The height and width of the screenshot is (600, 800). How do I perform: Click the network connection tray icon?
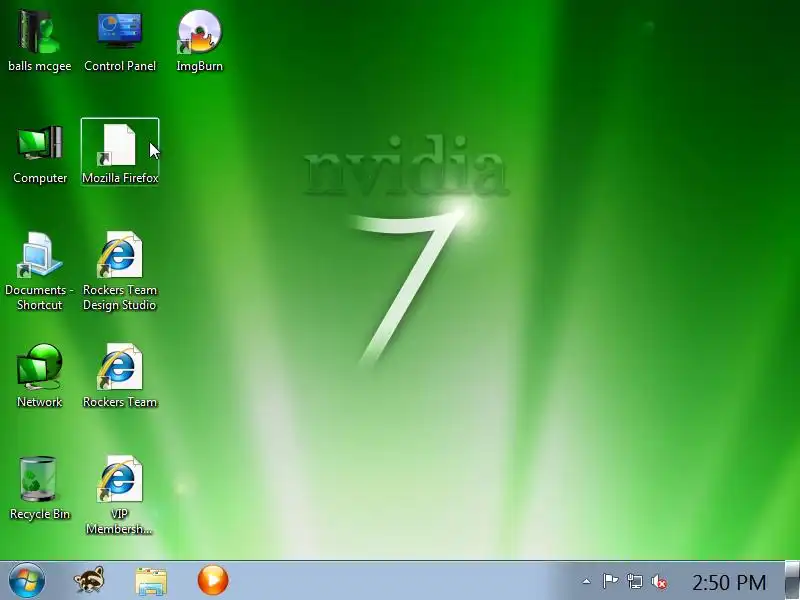click(635, 581)
